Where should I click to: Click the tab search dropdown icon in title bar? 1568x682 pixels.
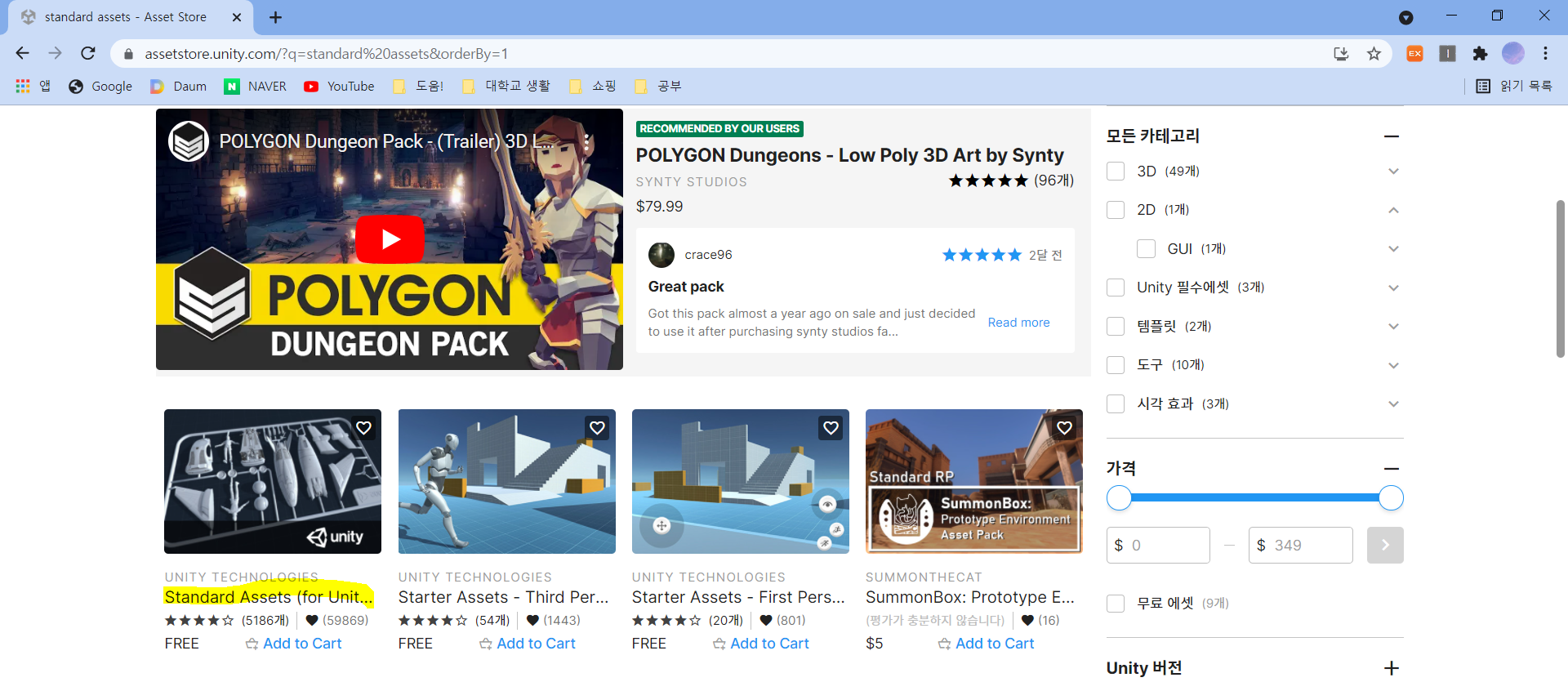1406,17
